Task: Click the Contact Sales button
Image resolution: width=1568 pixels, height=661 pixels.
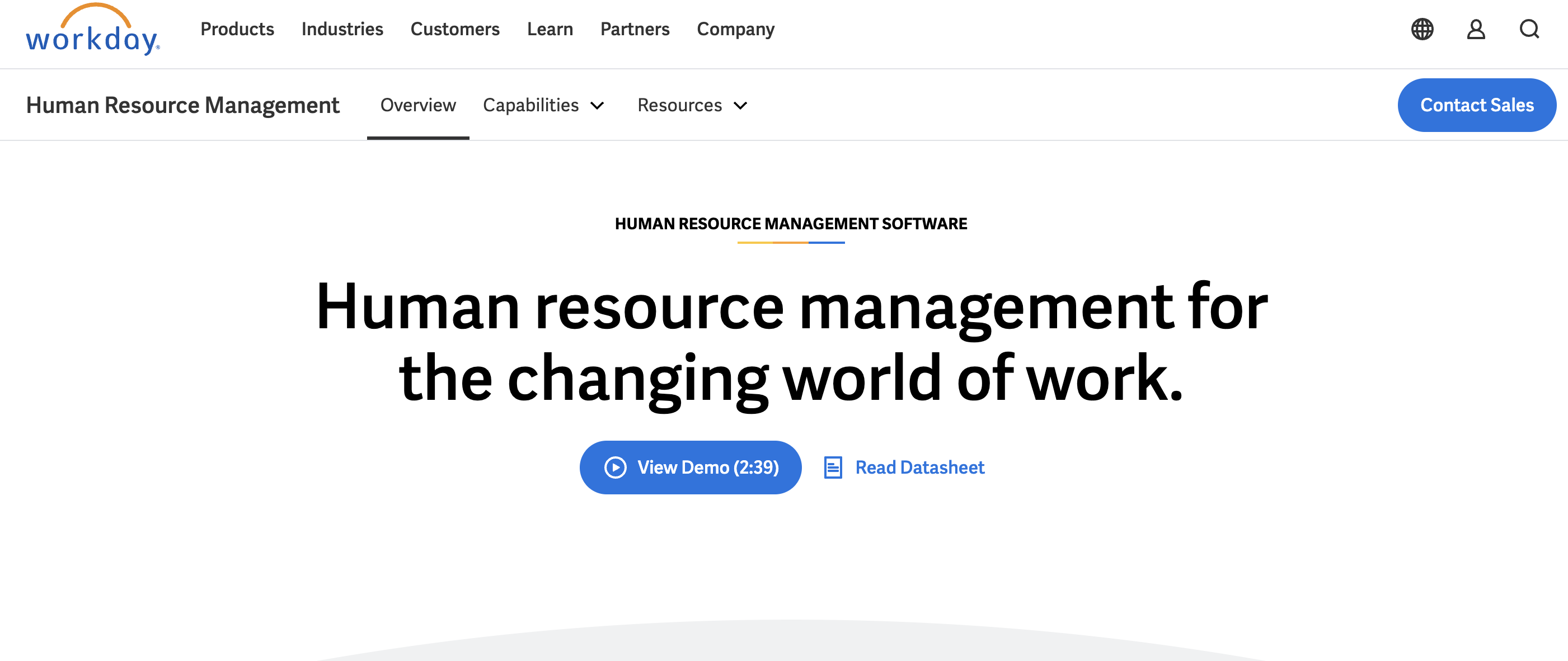Action: pyautogui.click(x=1477, y=105)
